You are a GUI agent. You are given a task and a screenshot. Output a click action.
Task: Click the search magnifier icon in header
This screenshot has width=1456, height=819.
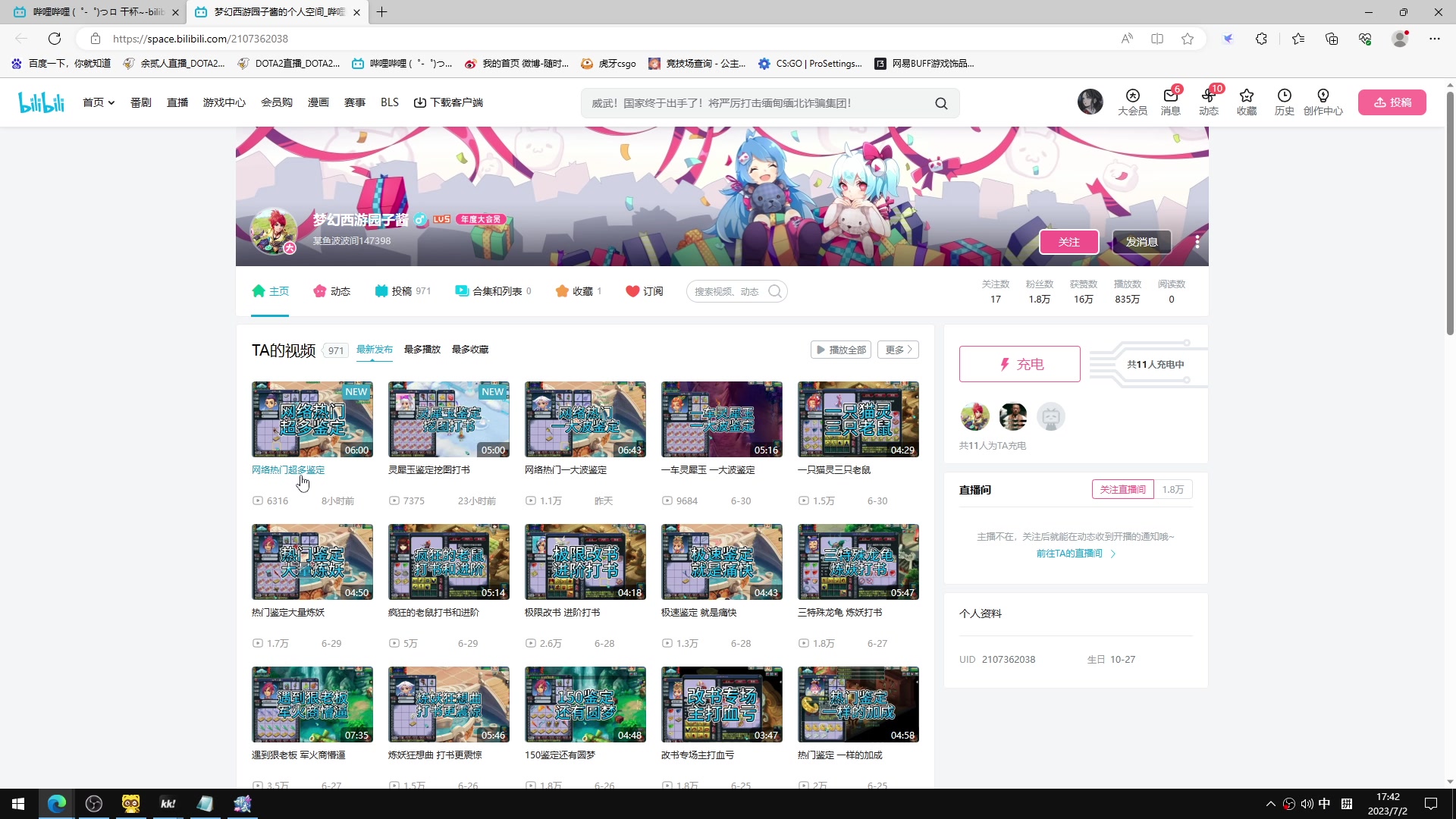(x=941, y=103)
